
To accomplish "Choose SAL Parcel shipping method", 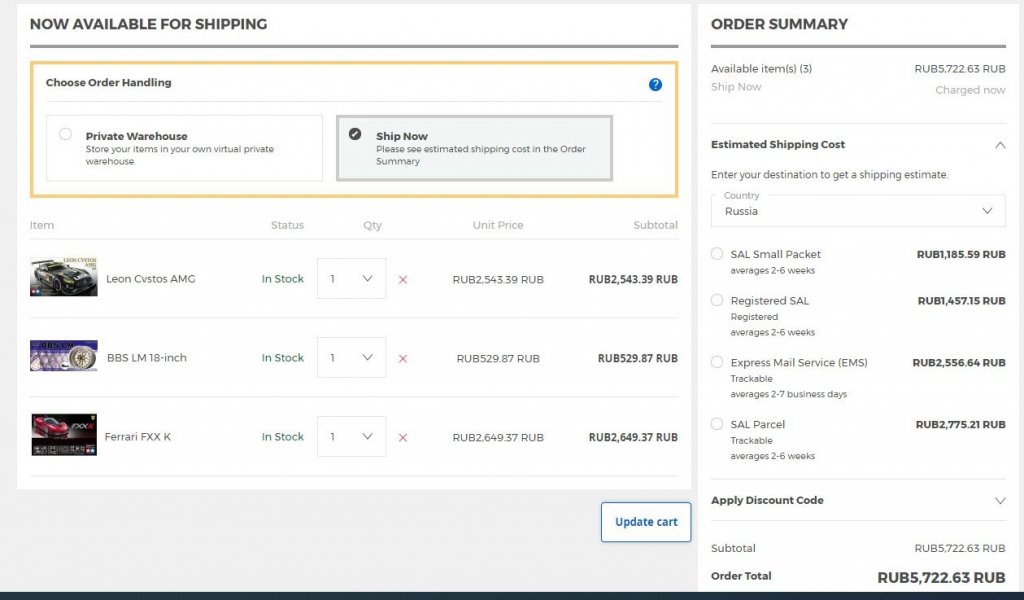I will (717, 424).
